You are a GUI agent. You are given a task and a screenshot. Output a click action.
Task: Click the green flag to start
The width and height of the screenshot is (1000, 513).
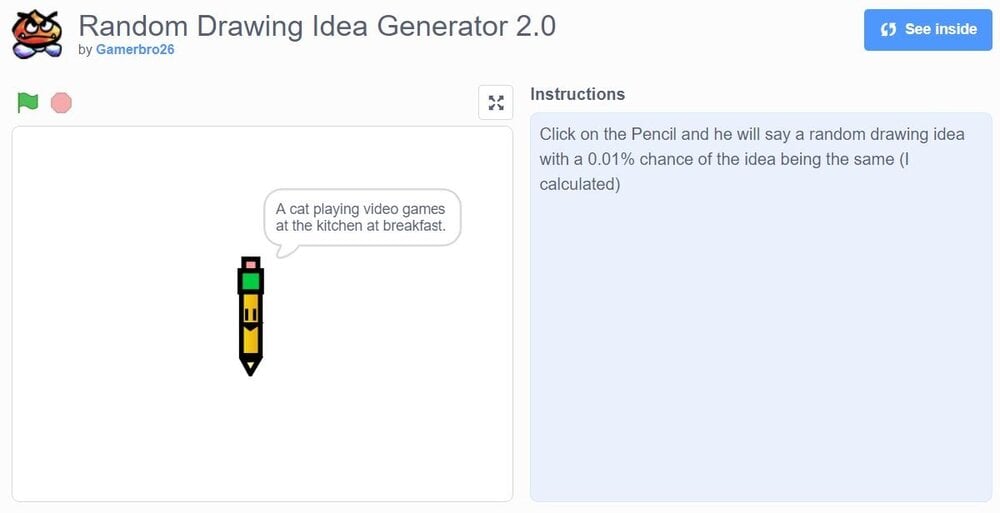tap(28, 102)
